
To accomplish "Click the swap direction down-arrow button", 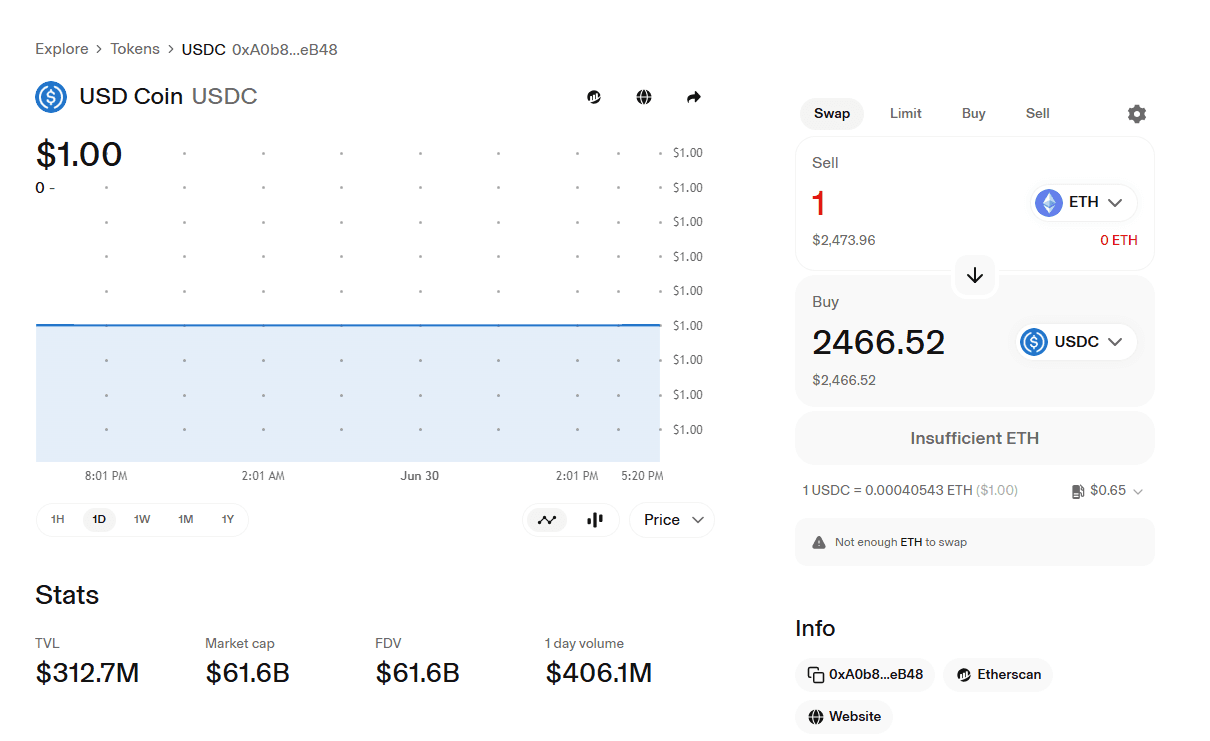I will click(975, 275).
